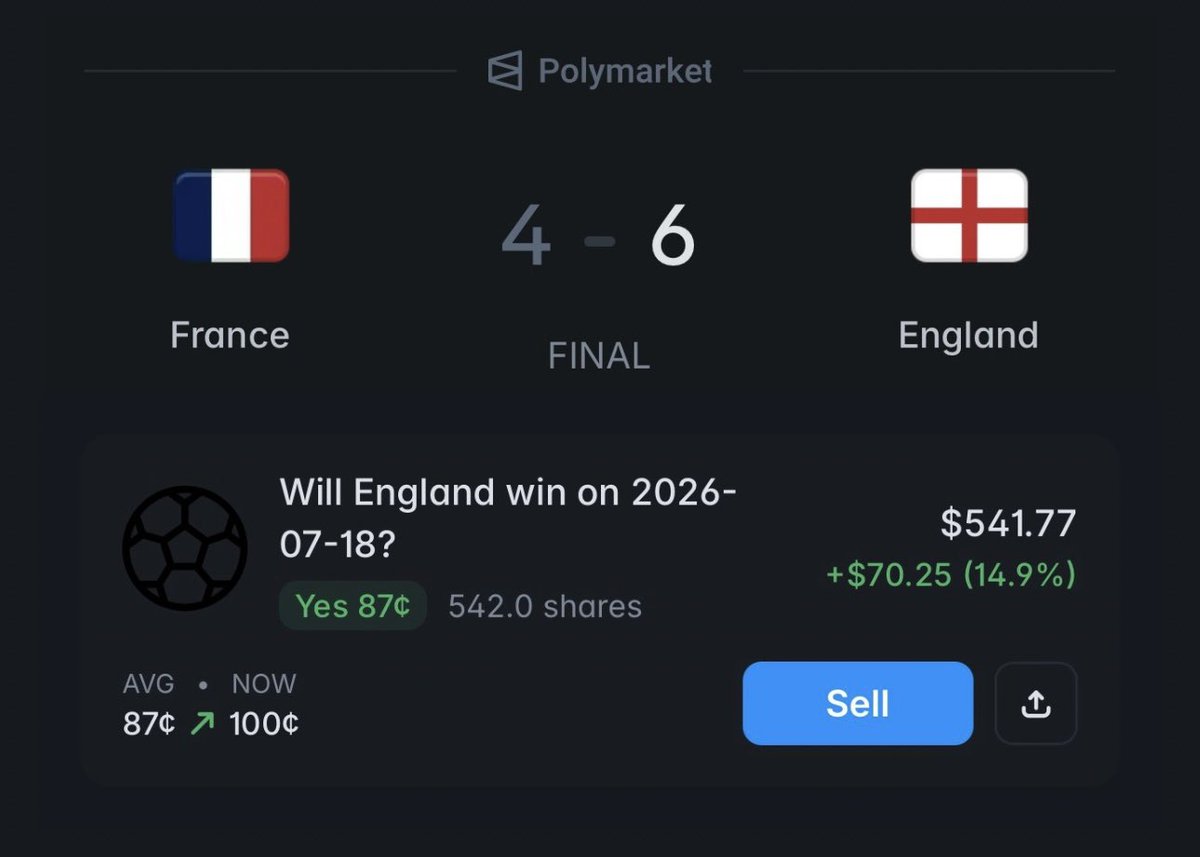1200x857 pixels.
Task: Open the 'Will England win on 2026-07-18?' market
Action: (508, 519)
